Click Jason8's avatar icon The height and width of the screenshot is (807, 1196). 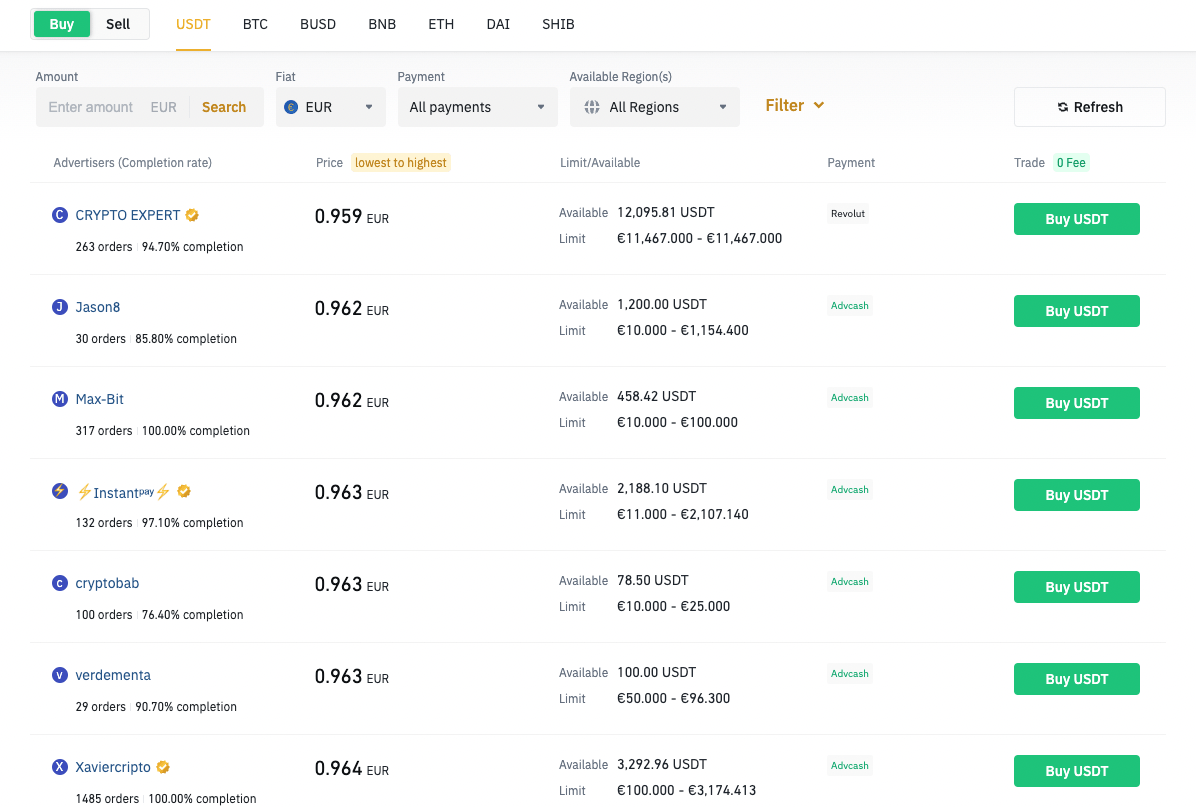click(x=60, y=307)
